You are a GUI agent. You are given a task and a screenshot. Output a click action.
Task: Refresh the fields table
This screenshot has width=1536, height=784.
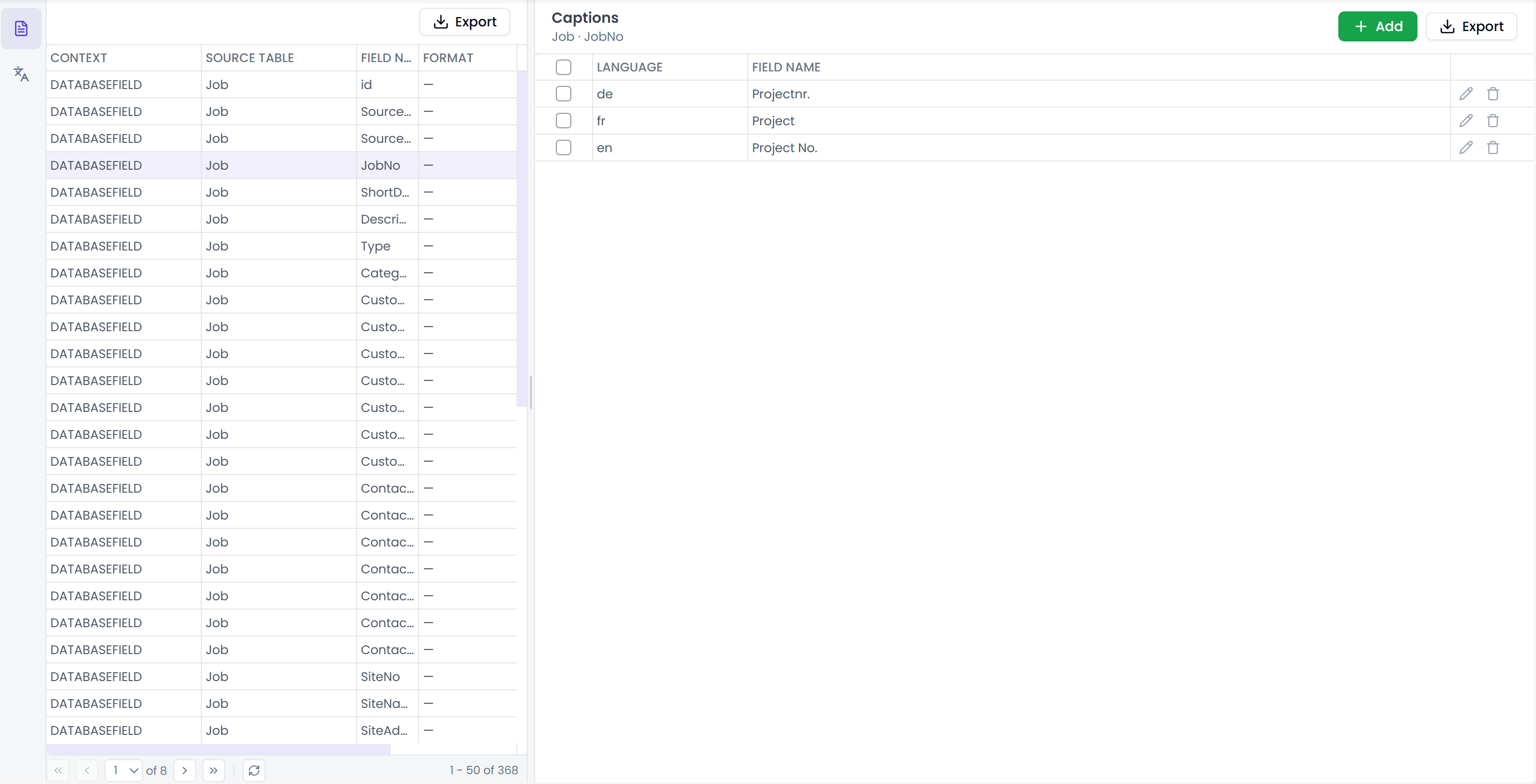coord(254,771)
